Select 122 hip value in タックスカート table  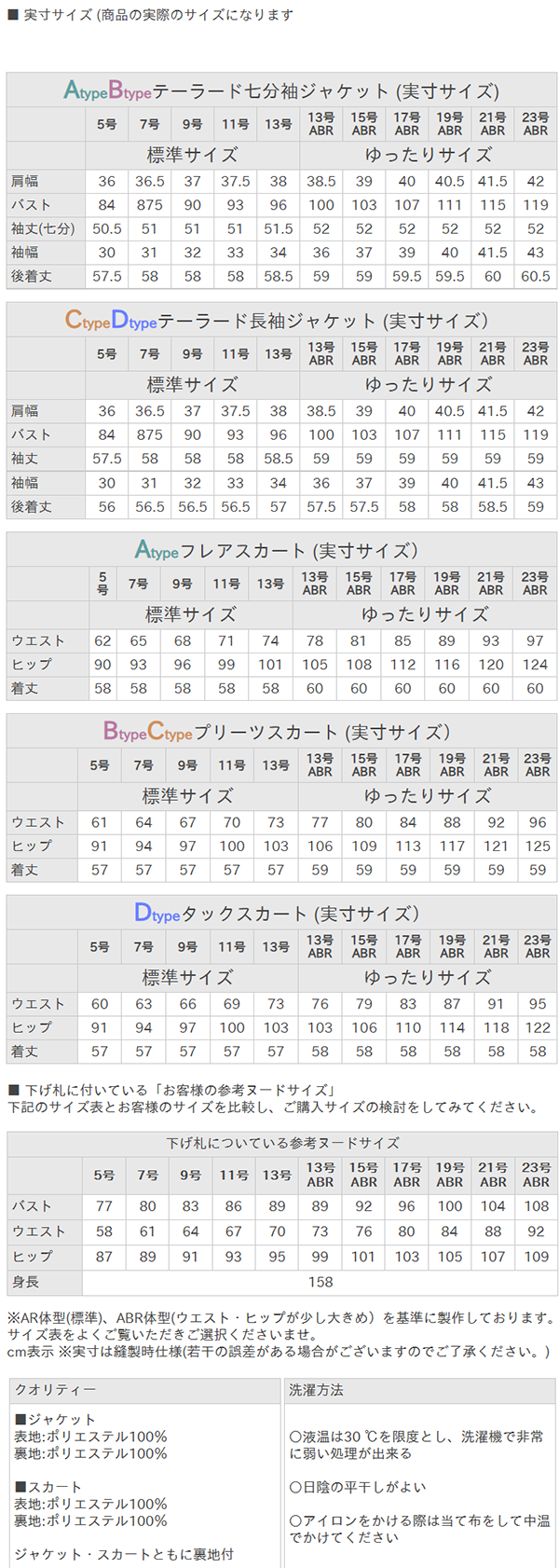tap(538, 1027)
